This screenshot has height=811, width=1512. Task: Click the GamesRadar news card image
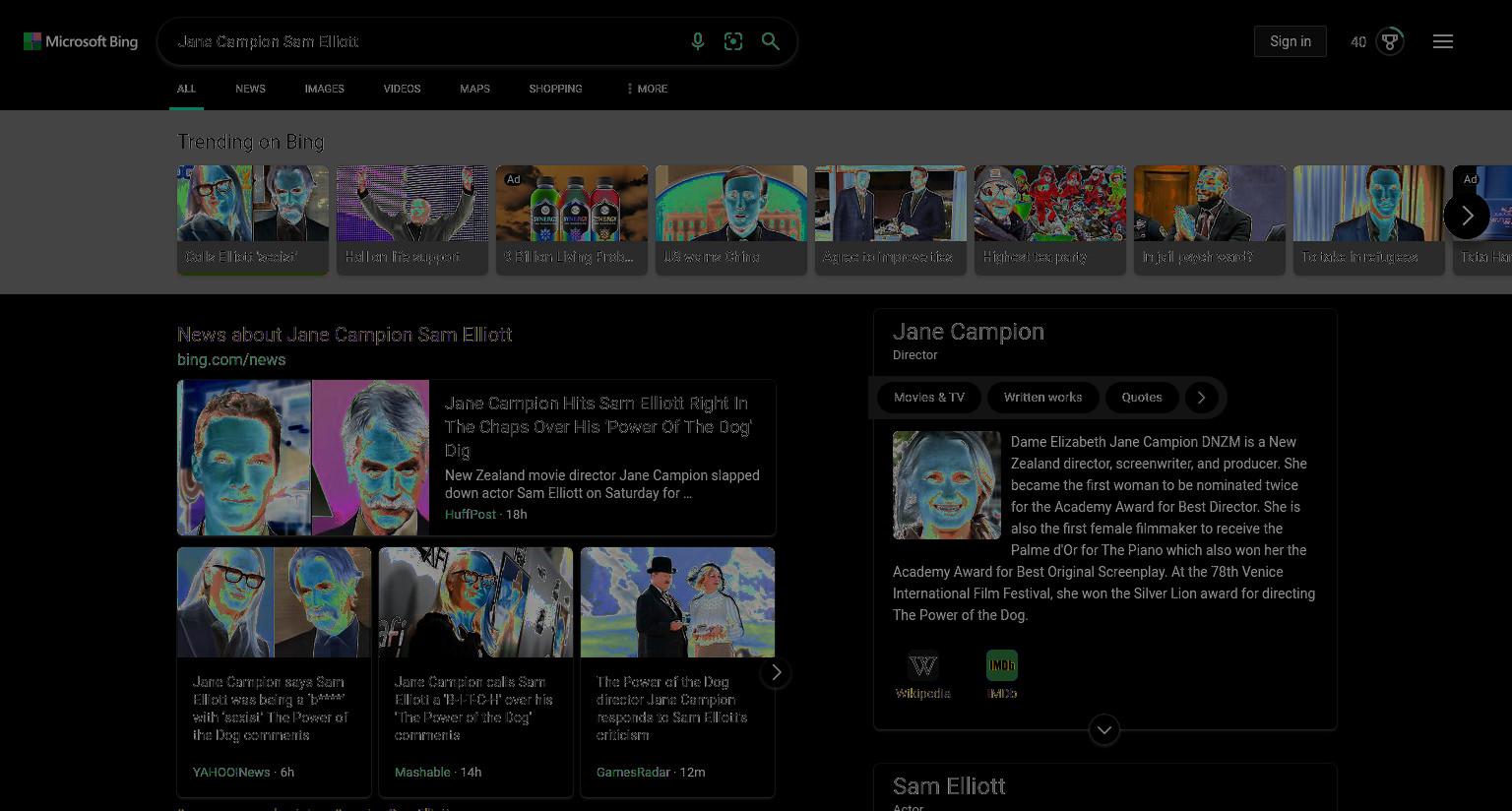click(678, 602)
